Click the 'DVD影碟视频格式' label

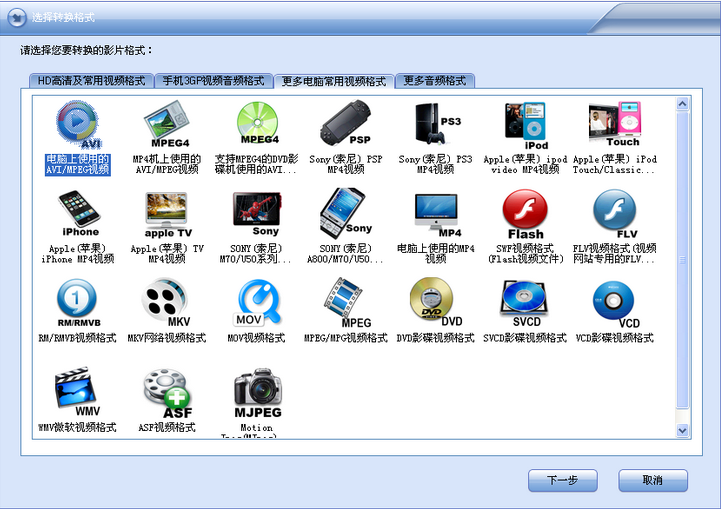coord(435,338)
